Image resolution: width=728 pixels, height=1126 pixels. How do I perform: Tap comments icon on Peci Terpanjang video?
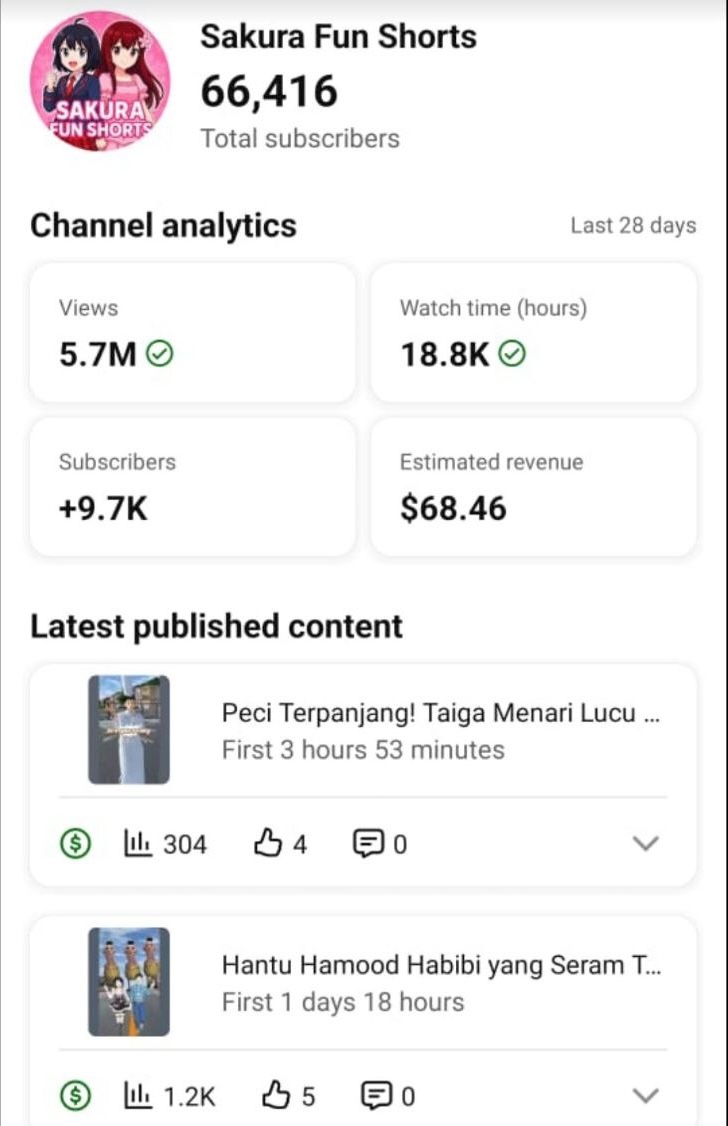pyautogui.click(x=367, y=844)
